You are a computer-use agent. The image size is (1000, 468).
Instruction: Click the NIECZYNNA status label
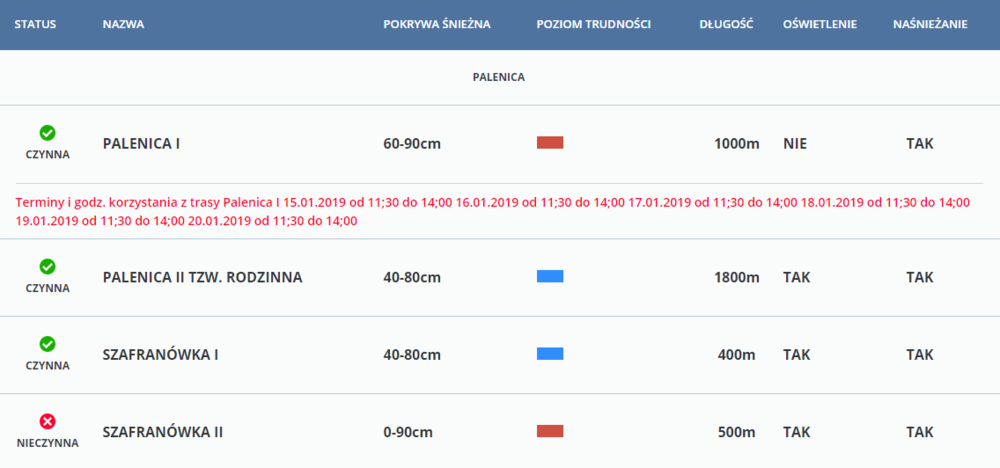(47, 443)
